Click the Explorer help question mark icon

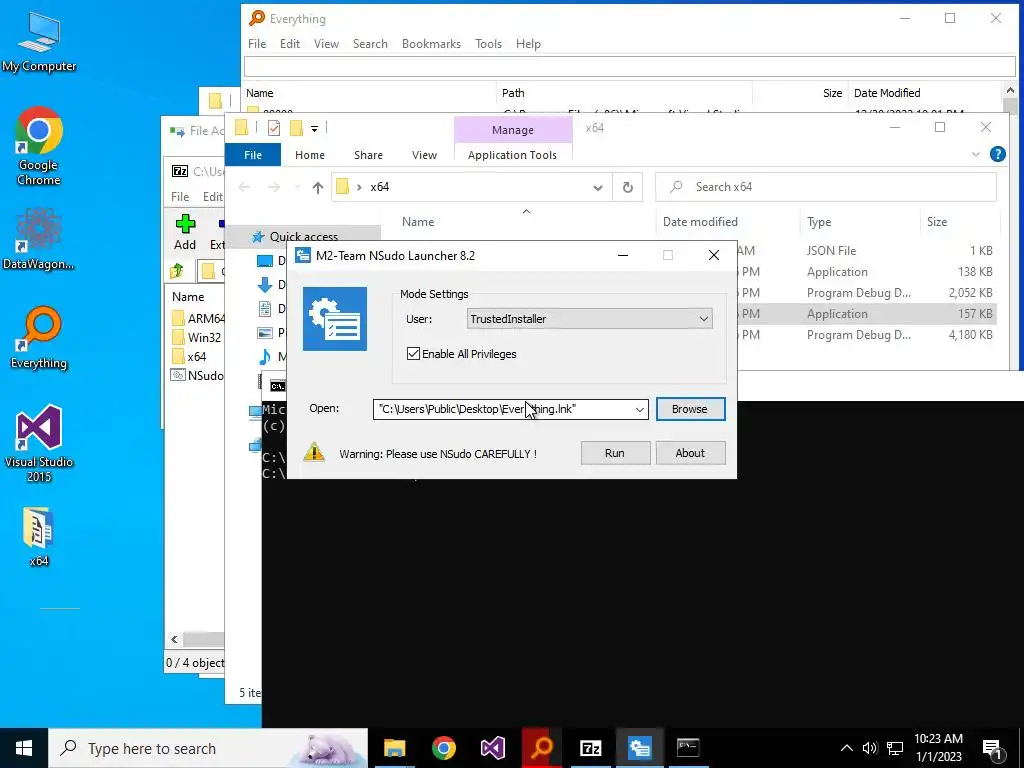(x=997, y=154)
